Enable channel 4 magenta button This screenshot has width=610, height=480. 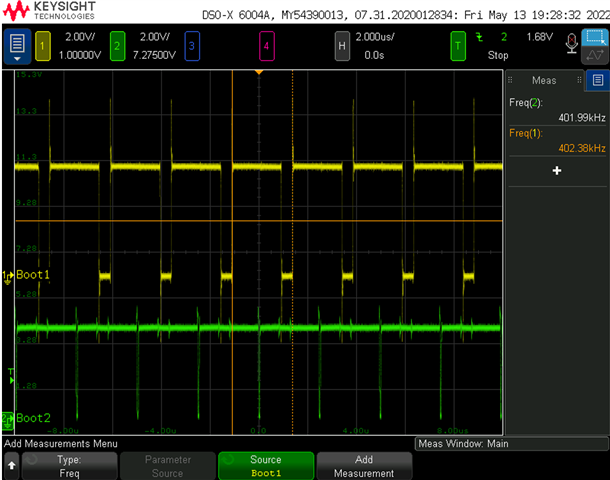coord(266,46)
